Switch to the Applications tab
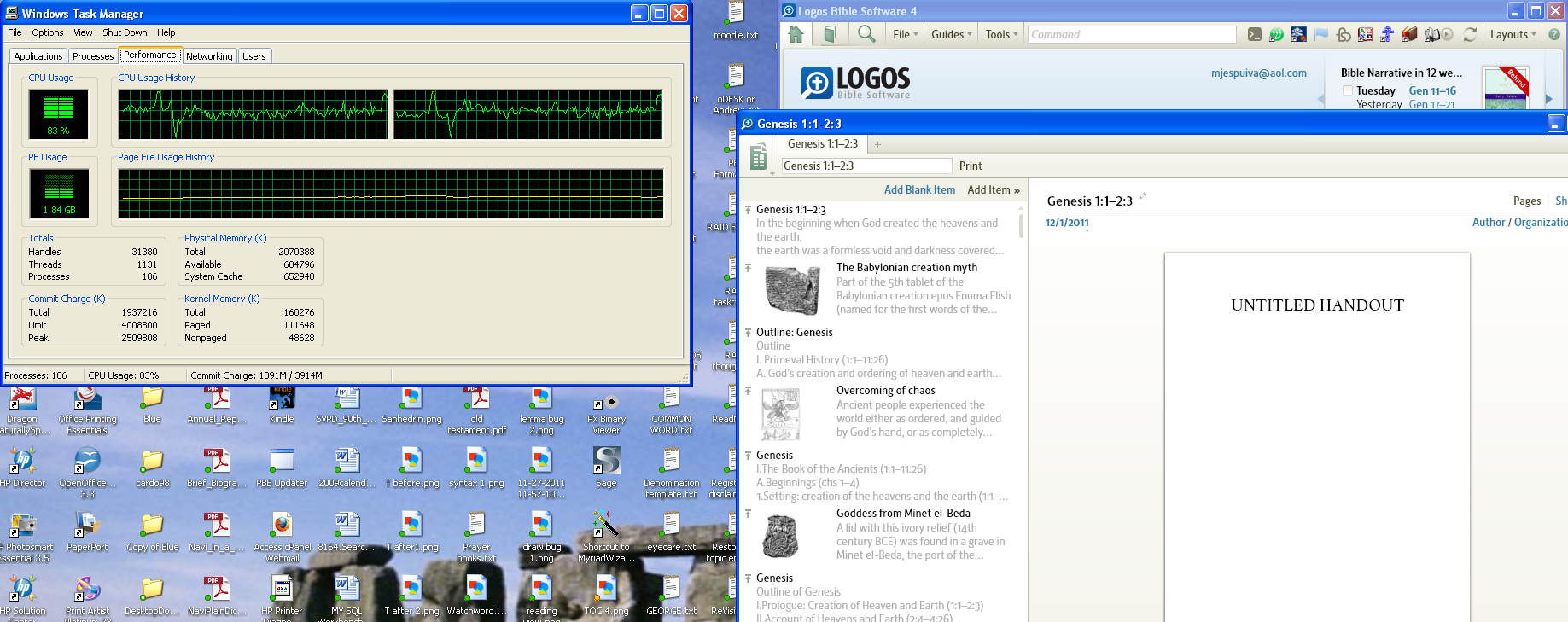The width and height of the screenshot is (1568, 622). (x=38, y=56)
